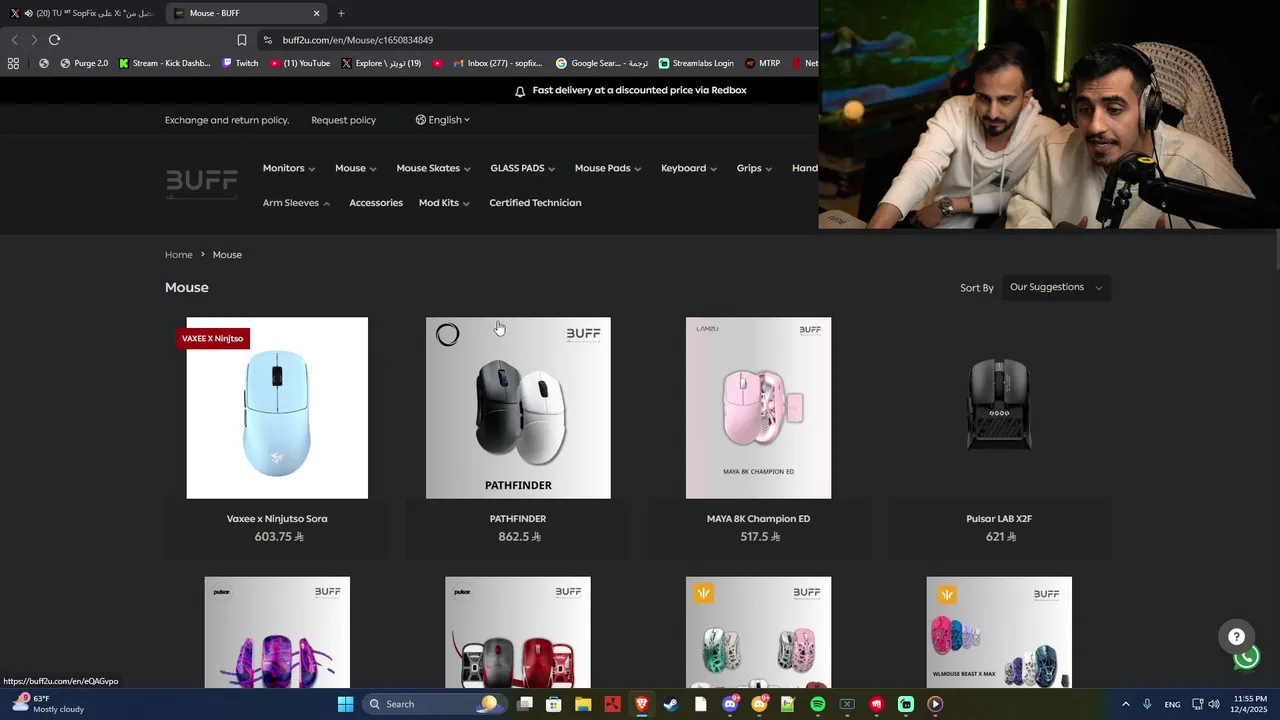Open the Twitch bookmark
The image size is (1280, 720).
click(240, 63)
